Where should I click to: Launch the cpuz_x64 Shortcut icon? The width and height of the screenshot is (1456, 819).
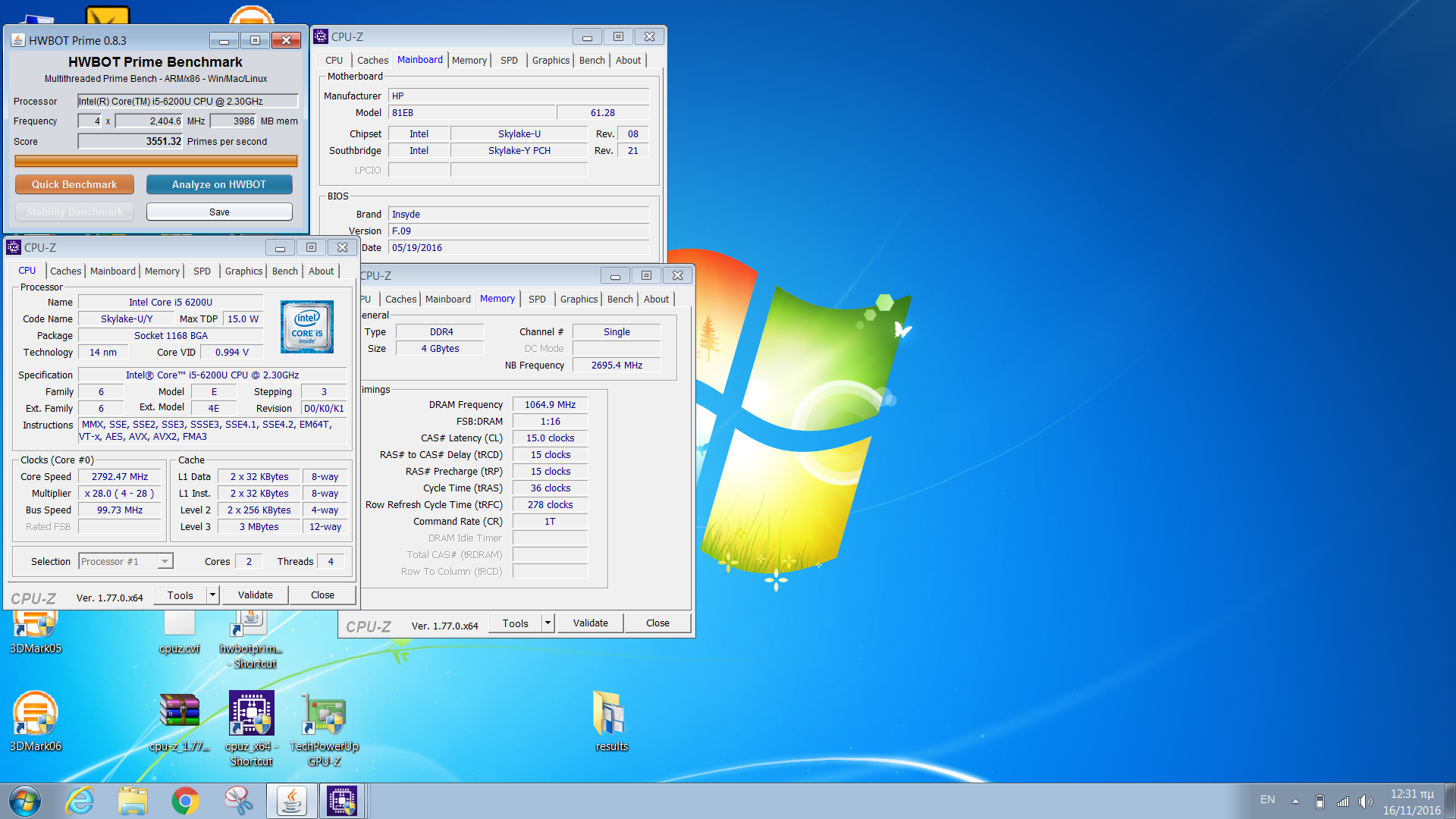click(x=251, y=728)
